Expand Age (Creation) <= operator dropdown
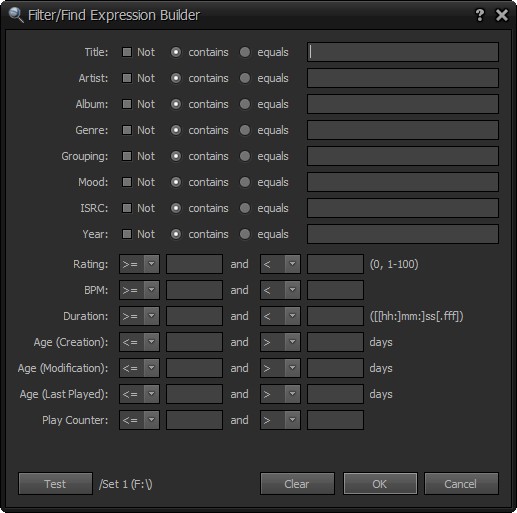 [x=139, y=342]
